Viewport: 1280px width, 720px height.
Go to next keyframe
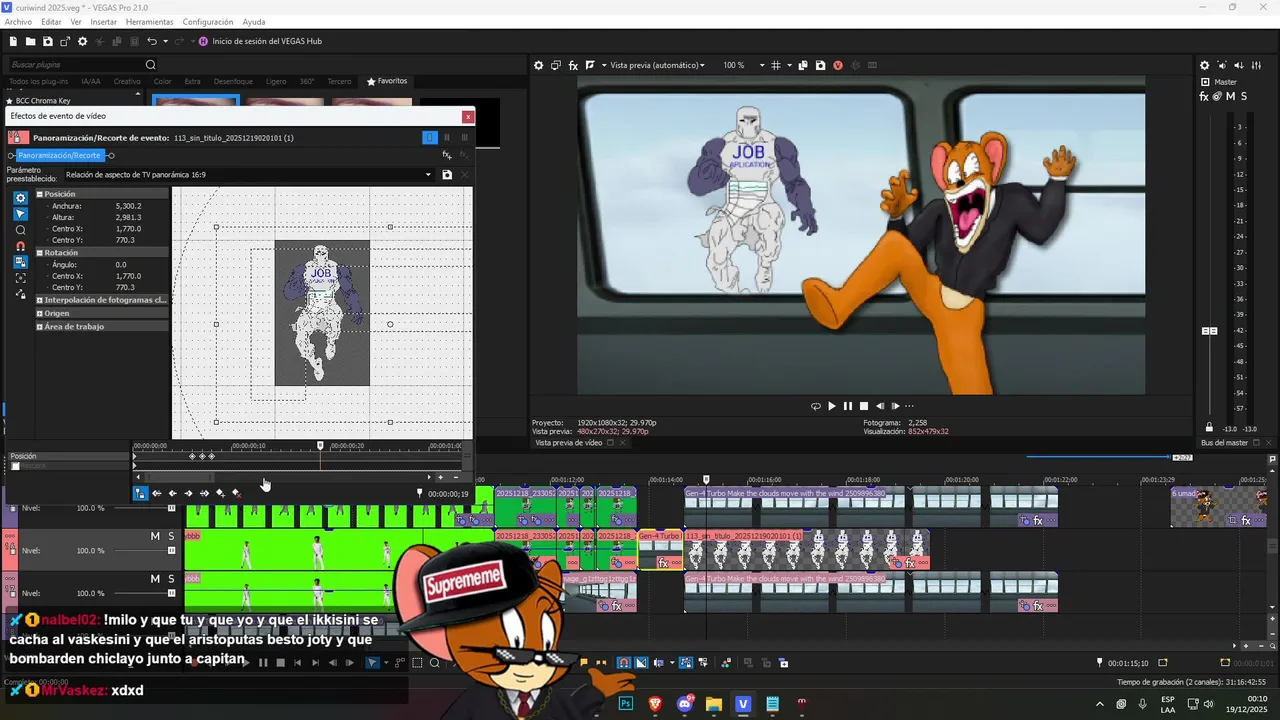pyautogui.click(x=189, y=493)
